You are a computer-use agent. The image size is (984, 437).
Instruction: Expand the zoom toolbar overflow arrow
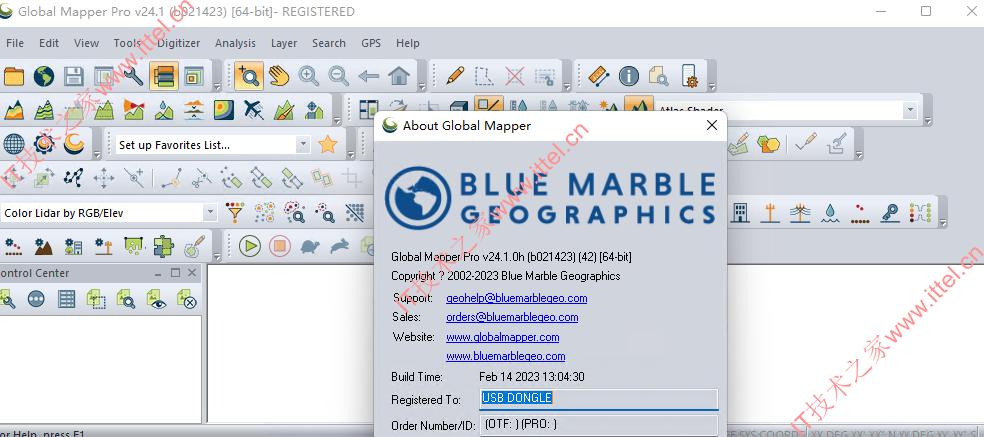[422, 86]
